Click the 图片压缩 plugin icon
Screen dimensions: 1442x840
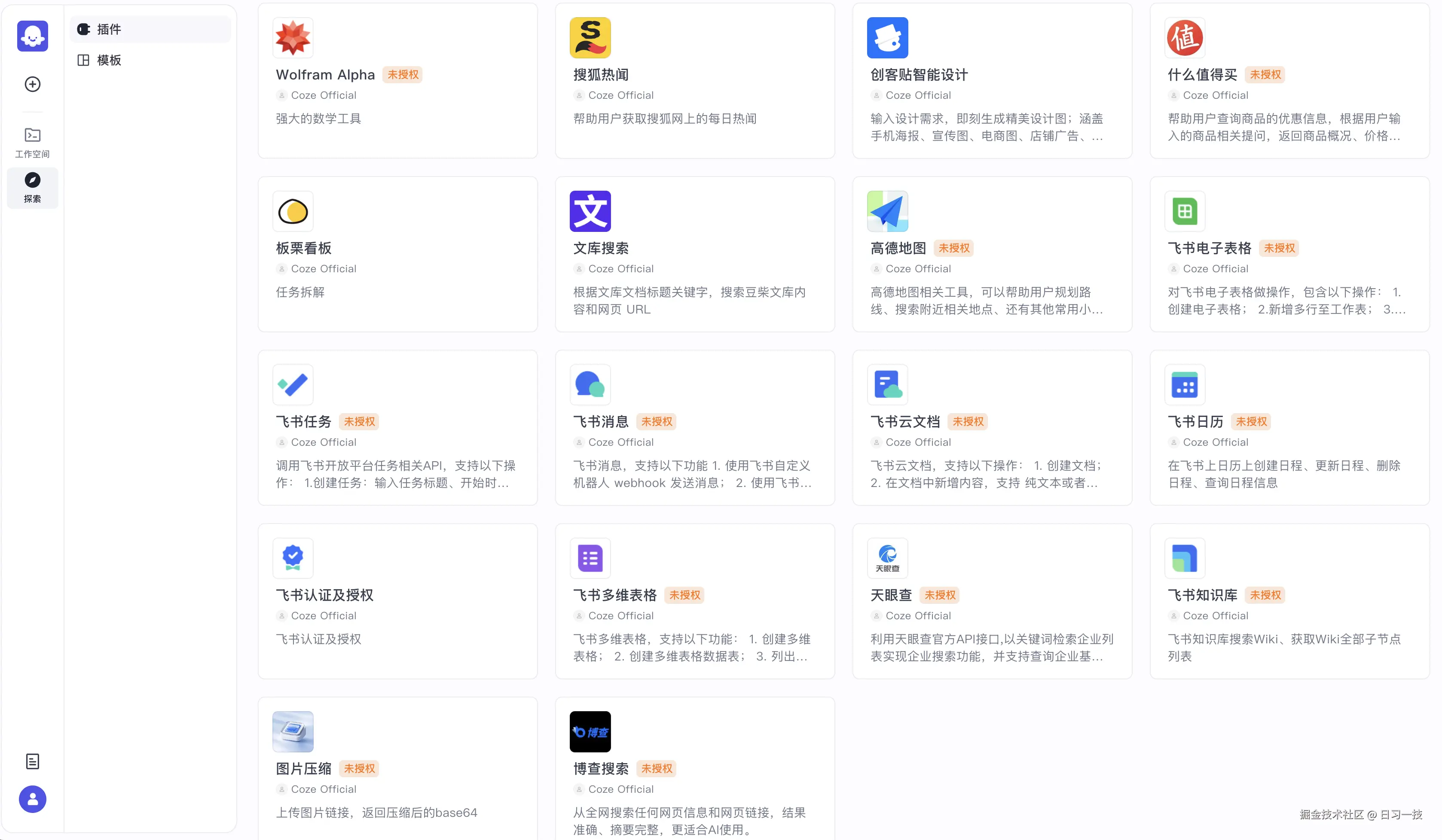pyautogui.click(x=293, y=731)
